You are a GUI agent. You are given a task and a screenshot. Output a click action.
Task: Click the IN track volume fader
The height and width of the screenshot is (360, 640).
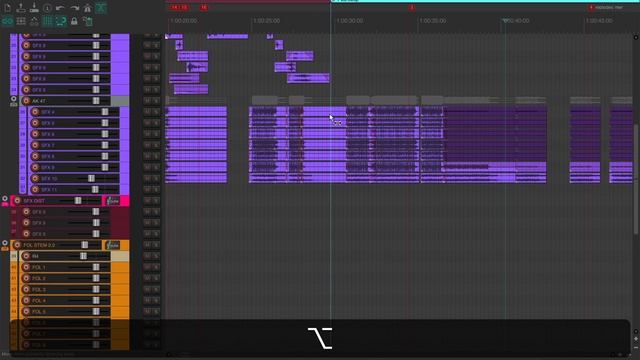click(x=83, y=256)
